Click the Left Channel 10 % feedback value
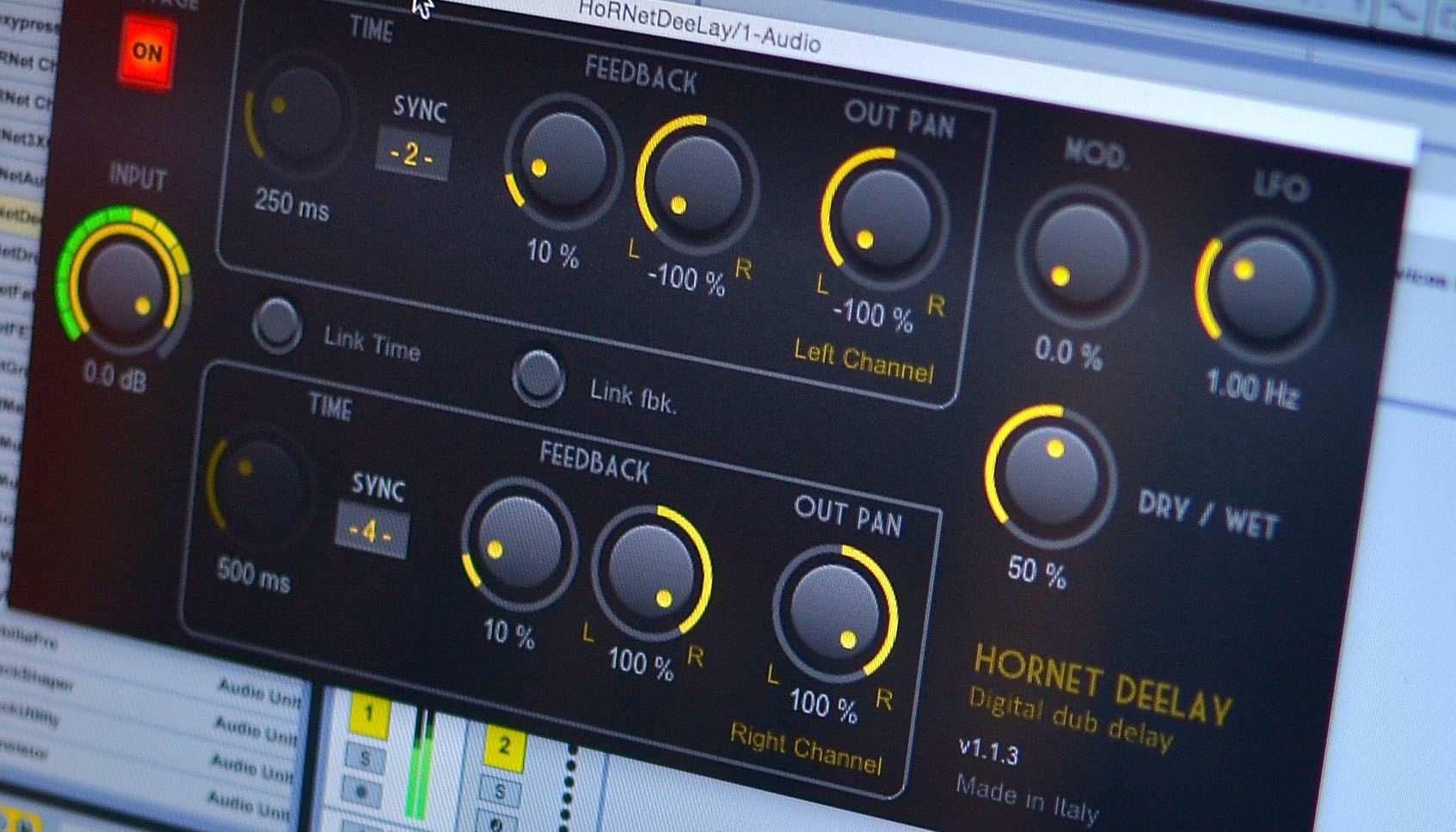This screenshot has width=1456, height=832. point(552,253)
